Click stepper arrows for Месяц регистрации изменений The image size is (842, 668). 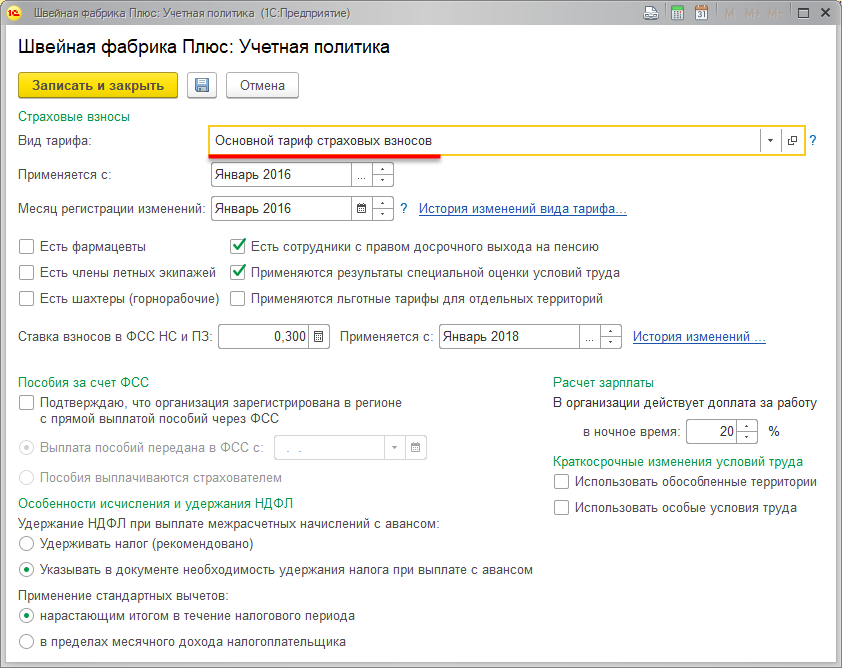click(x=382, y=208)
